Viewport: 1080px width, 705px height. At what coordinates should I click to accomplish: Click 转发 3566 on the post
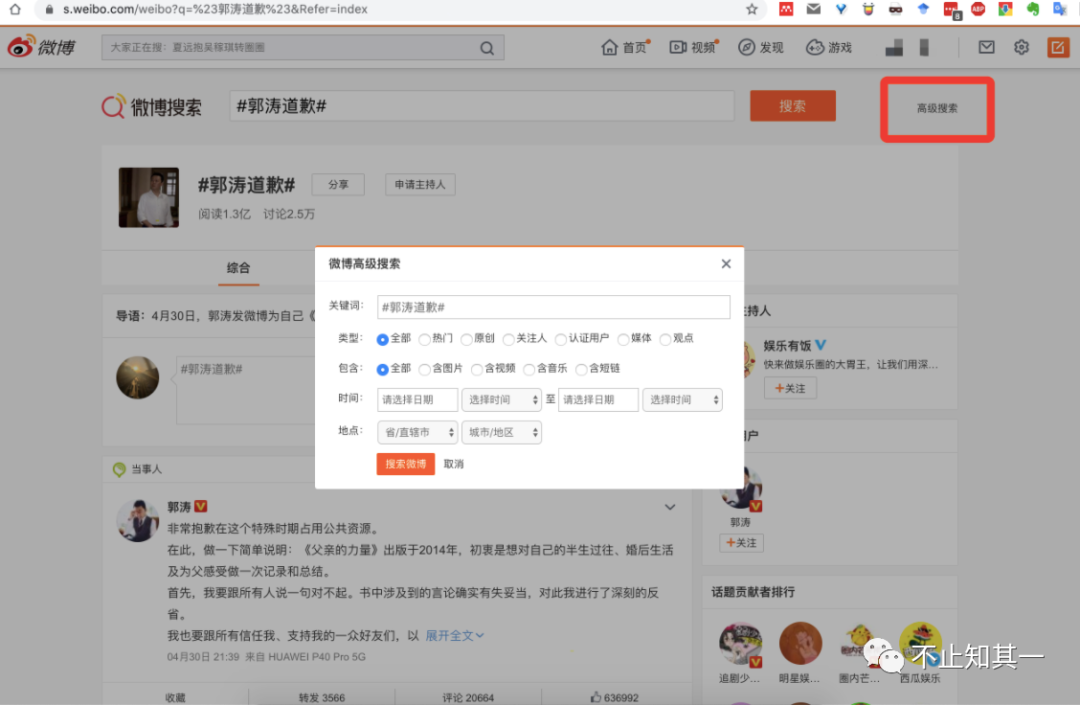tap(322, 697)
